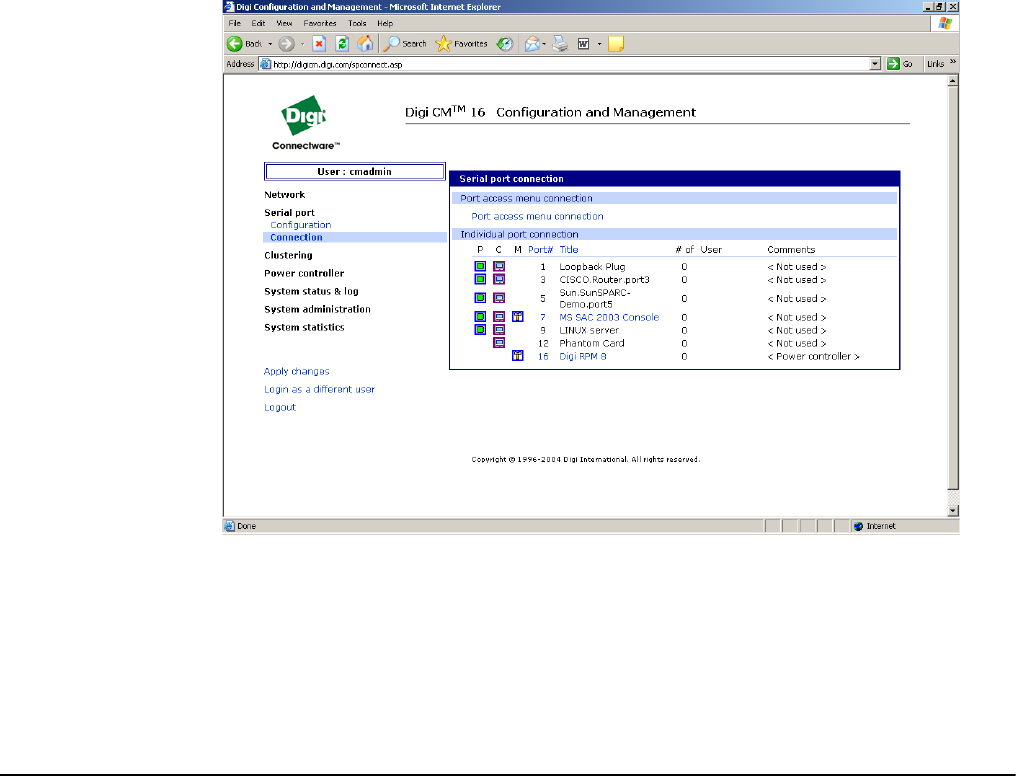
Task: Click the C connect icon for Loopback Plug
Action: (x=499, y=266)
